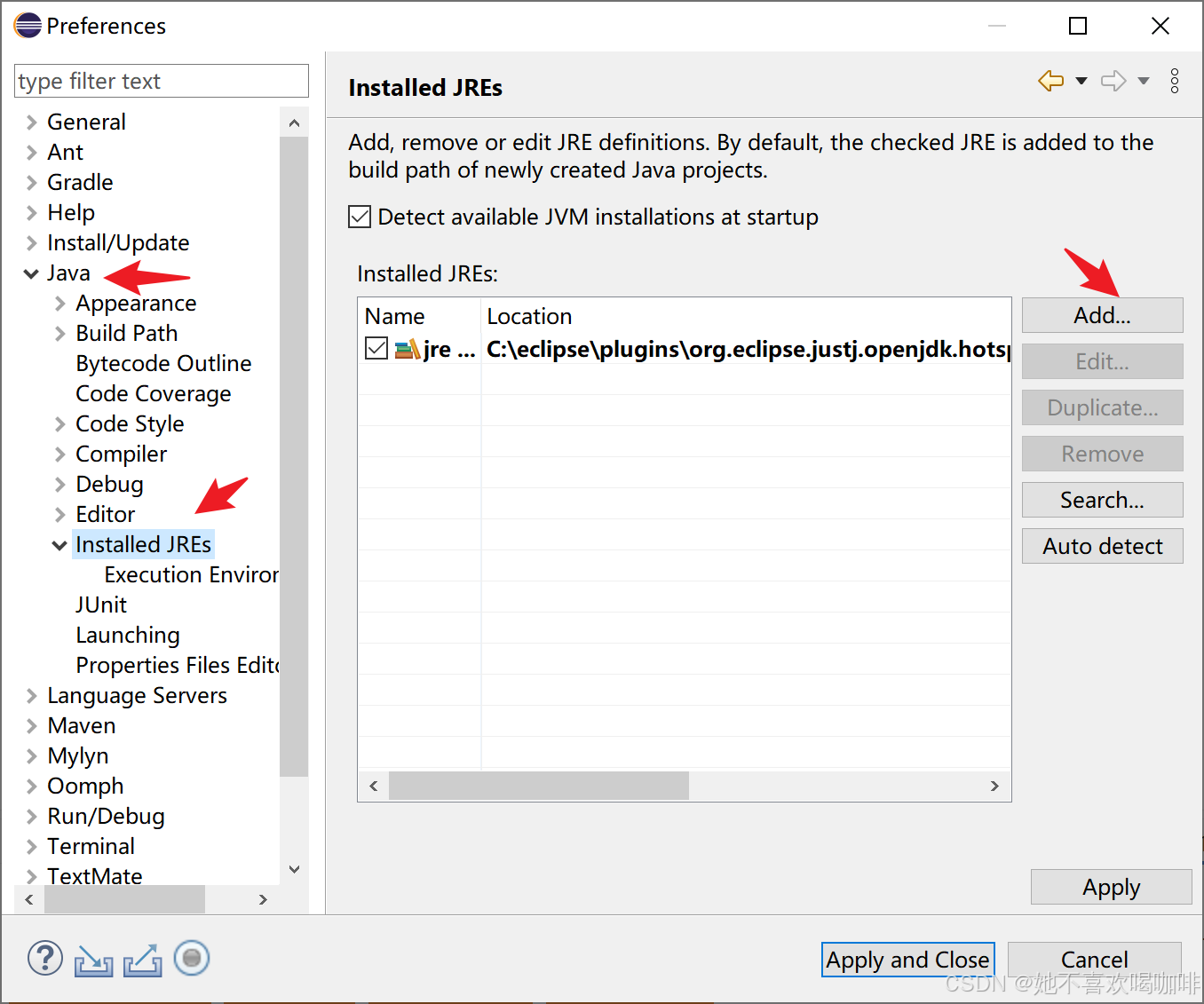Click the tree vertical scrollbar up arrow
This screenshot has width=1204, height=1004.
(294, 123)
